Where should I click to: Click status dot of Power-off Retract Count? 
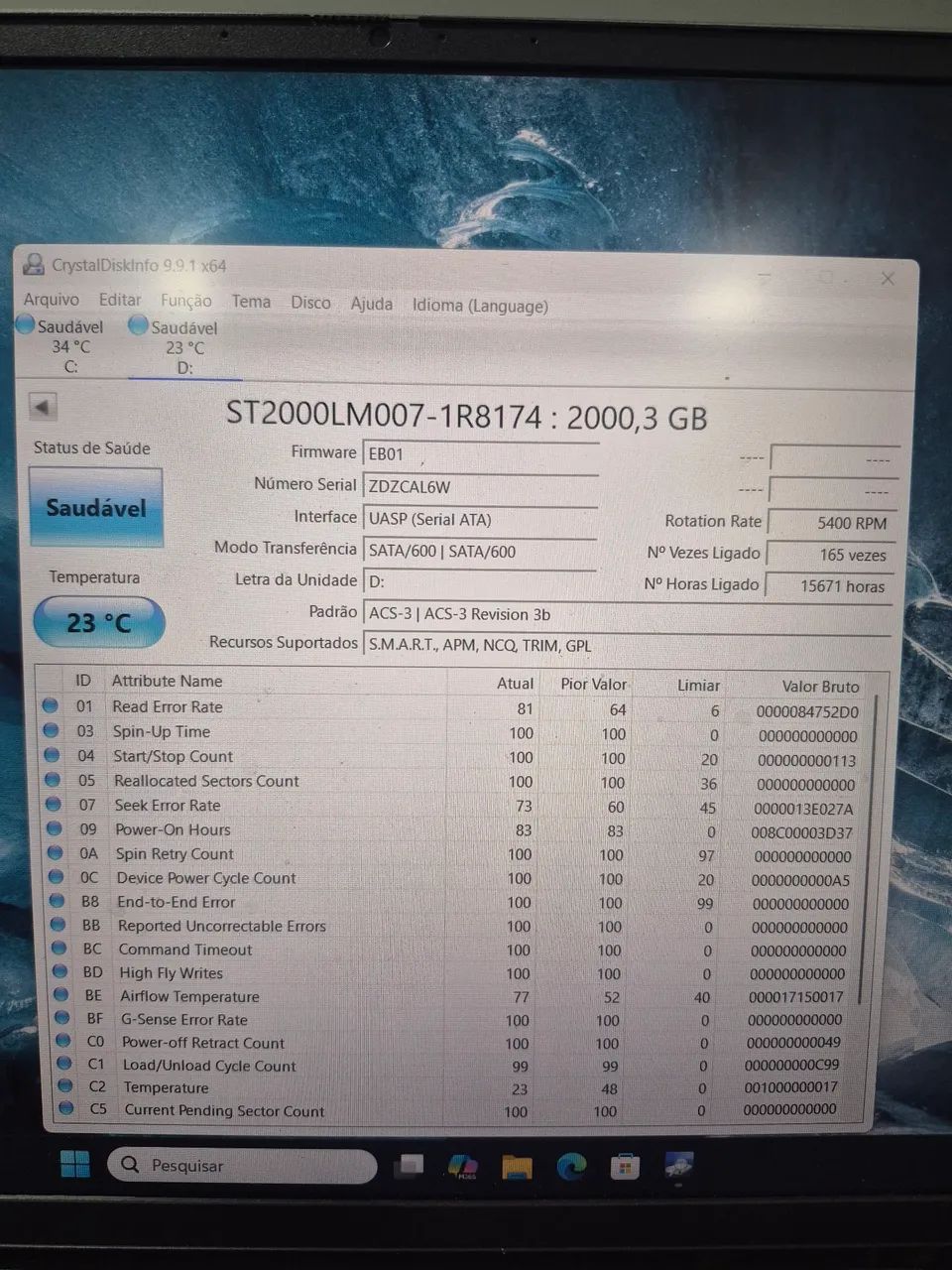pos(63,1041)
